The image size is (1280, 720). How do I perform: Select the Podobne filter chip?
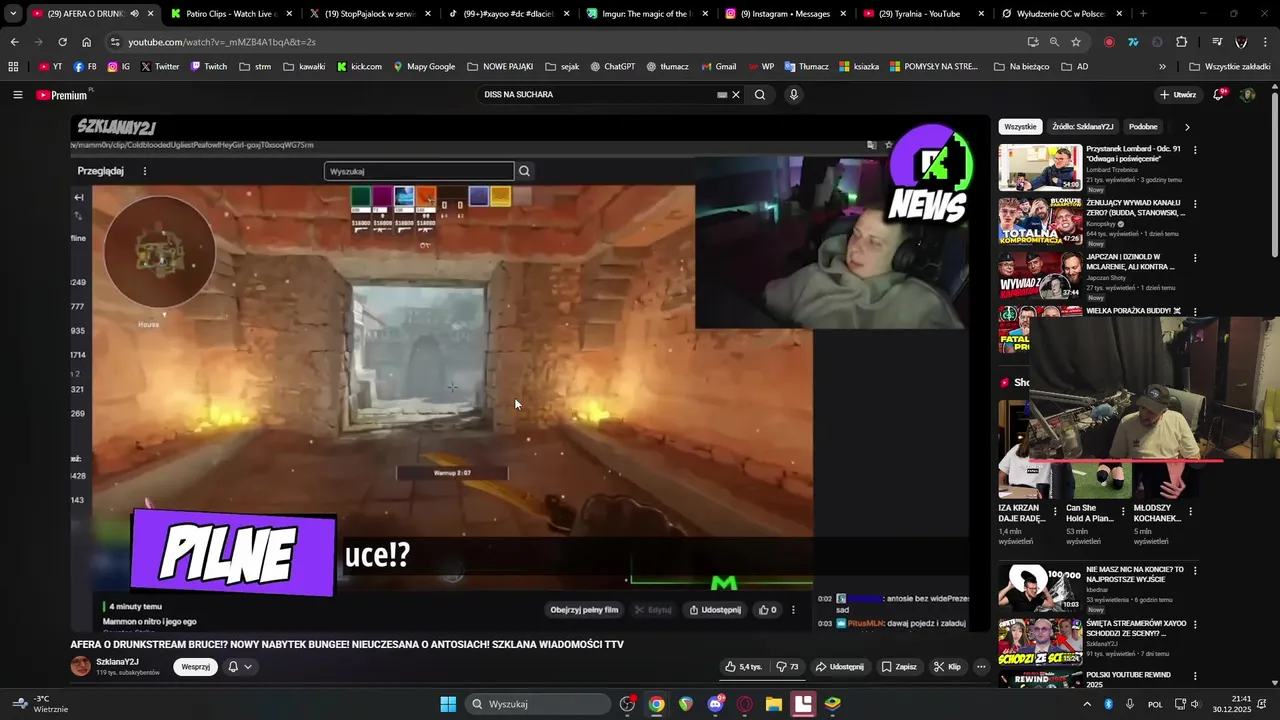(x=1143, y=127)
